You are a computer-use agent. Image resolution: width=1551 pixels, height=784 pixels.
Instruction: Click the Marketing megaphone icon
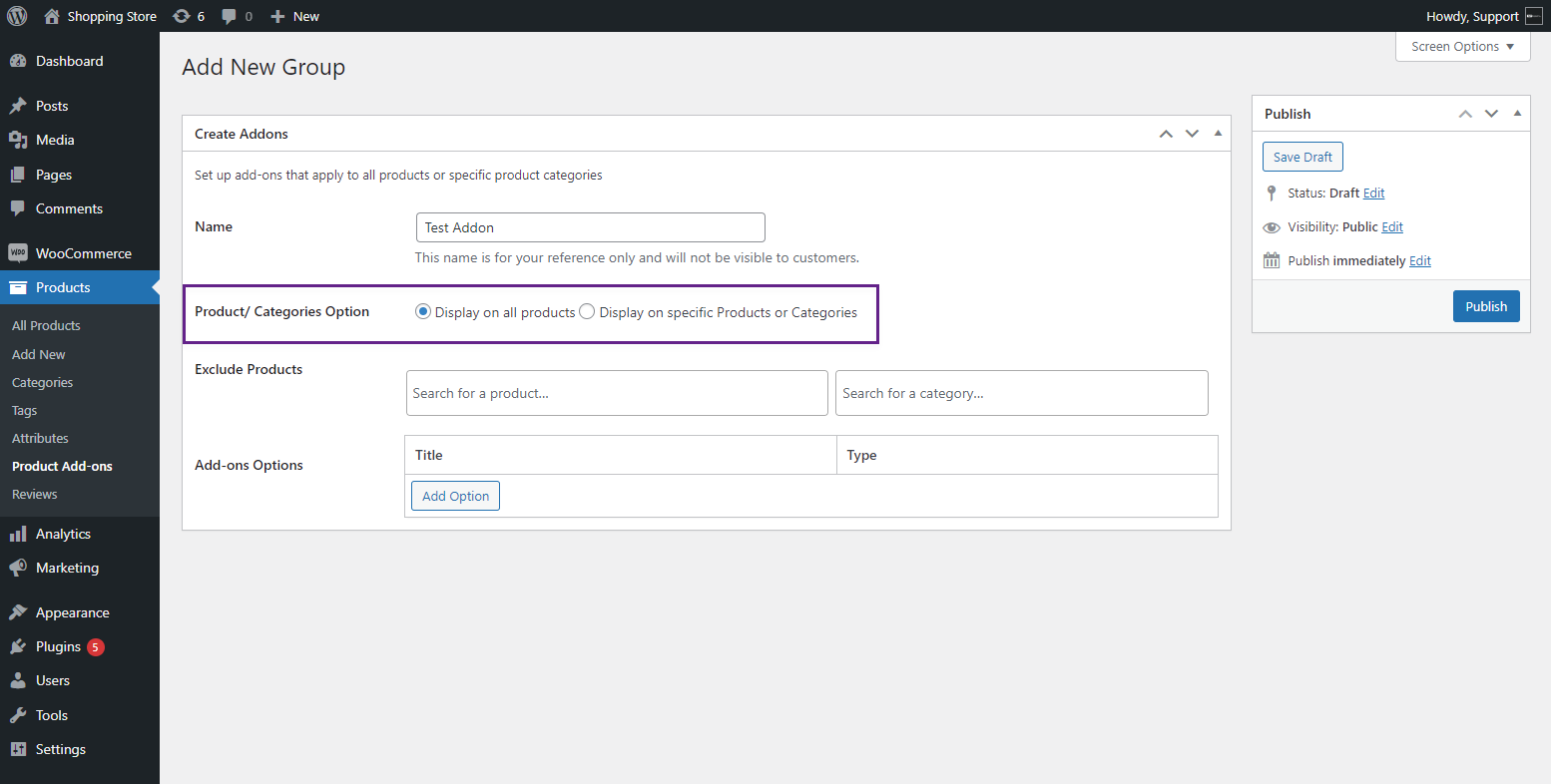point(18,568)
